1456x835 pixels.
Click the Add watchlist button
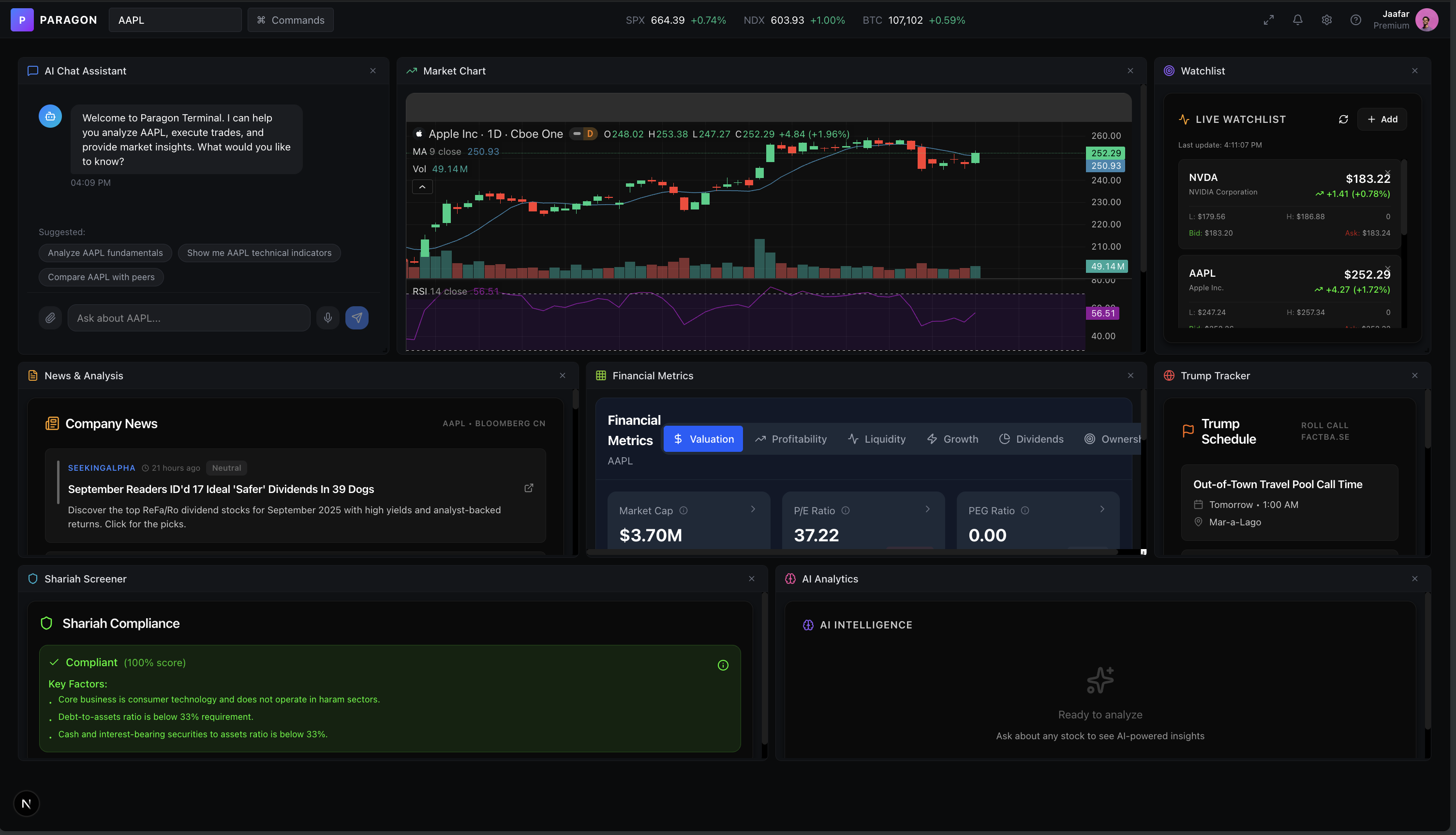point(1382,119)
